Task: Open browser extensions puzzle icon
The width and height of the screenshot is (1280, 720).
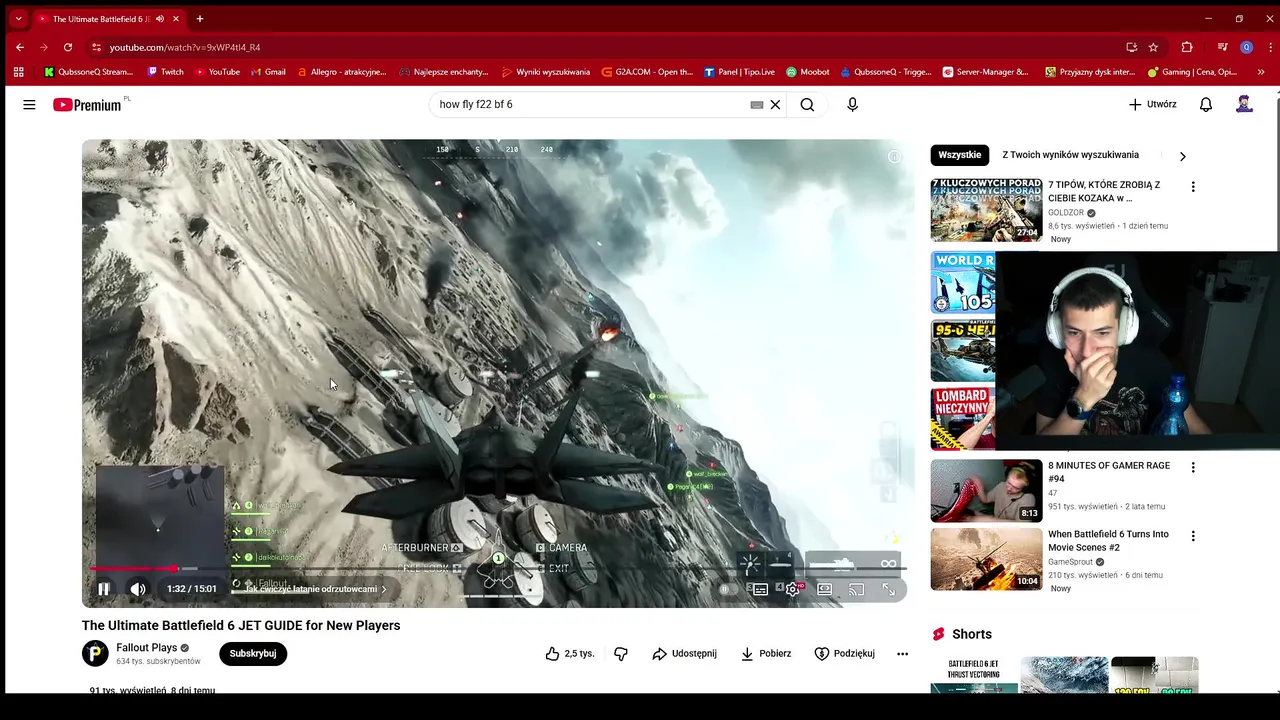Action: pyautogui.click(x=1187, y=47)
